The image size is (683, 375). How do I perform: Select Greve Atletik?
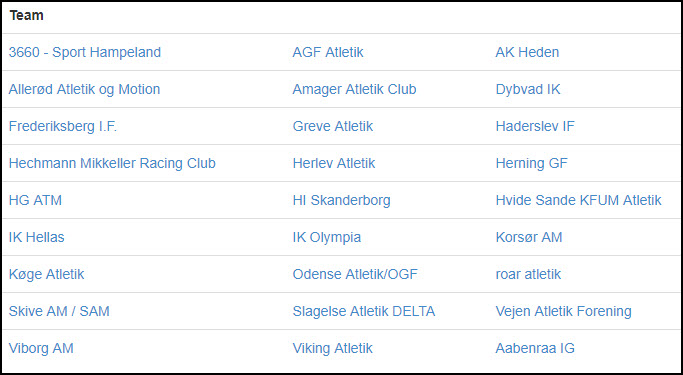coord(333,126)
